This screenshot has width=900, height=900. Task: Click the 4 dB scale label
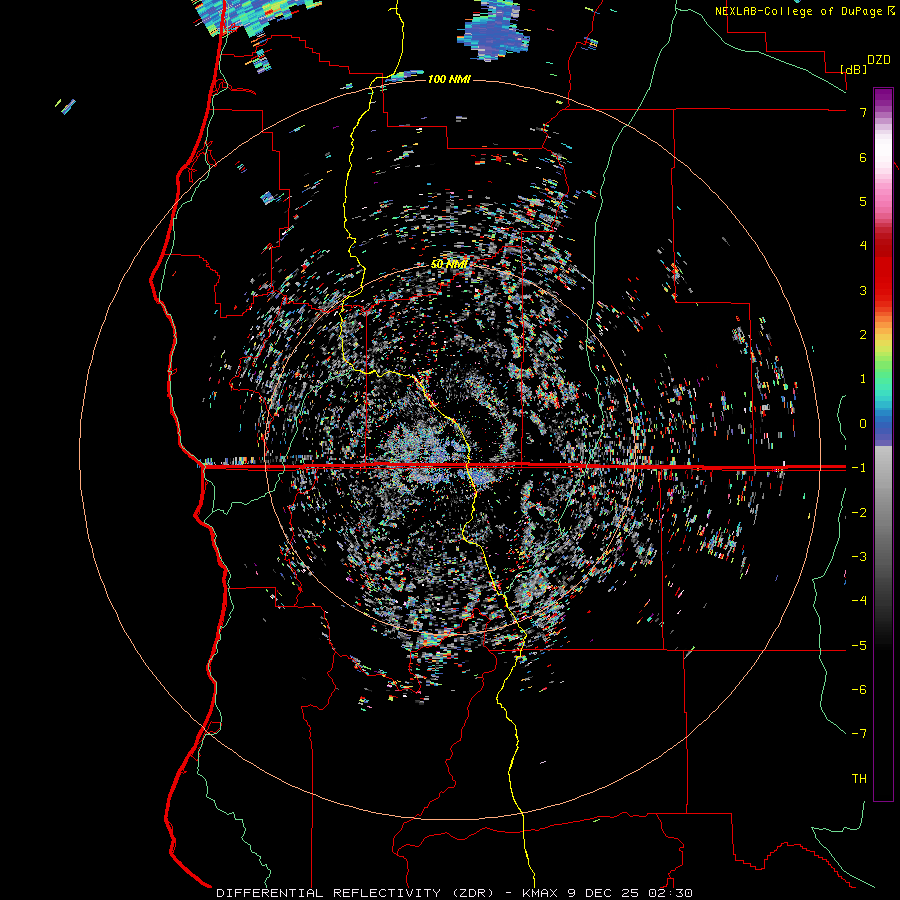coord(863,246)
